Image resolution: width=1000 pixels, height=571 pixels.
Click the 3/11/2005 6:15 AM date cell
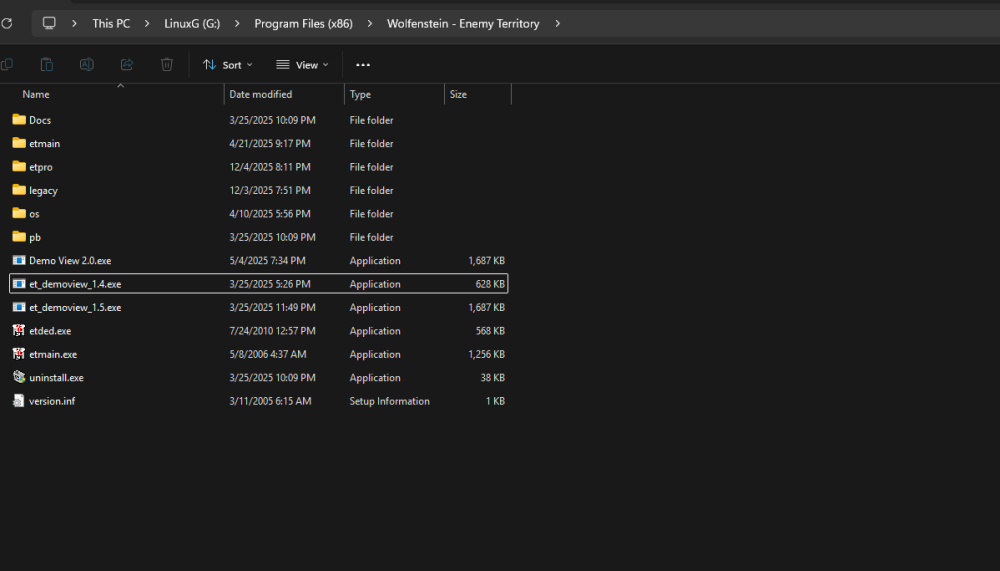click(x=270, y=401)
